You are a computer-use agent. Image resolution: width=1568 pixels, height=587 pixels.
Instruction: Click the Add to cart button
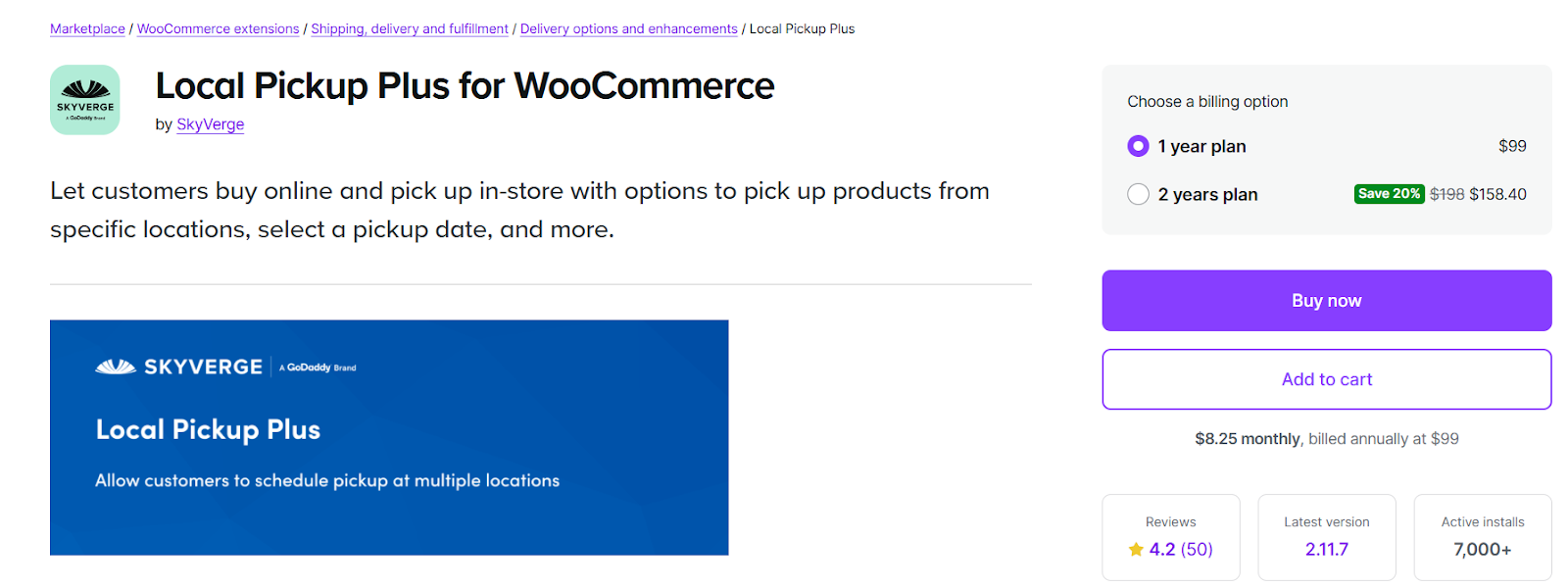click(1326, 379)
